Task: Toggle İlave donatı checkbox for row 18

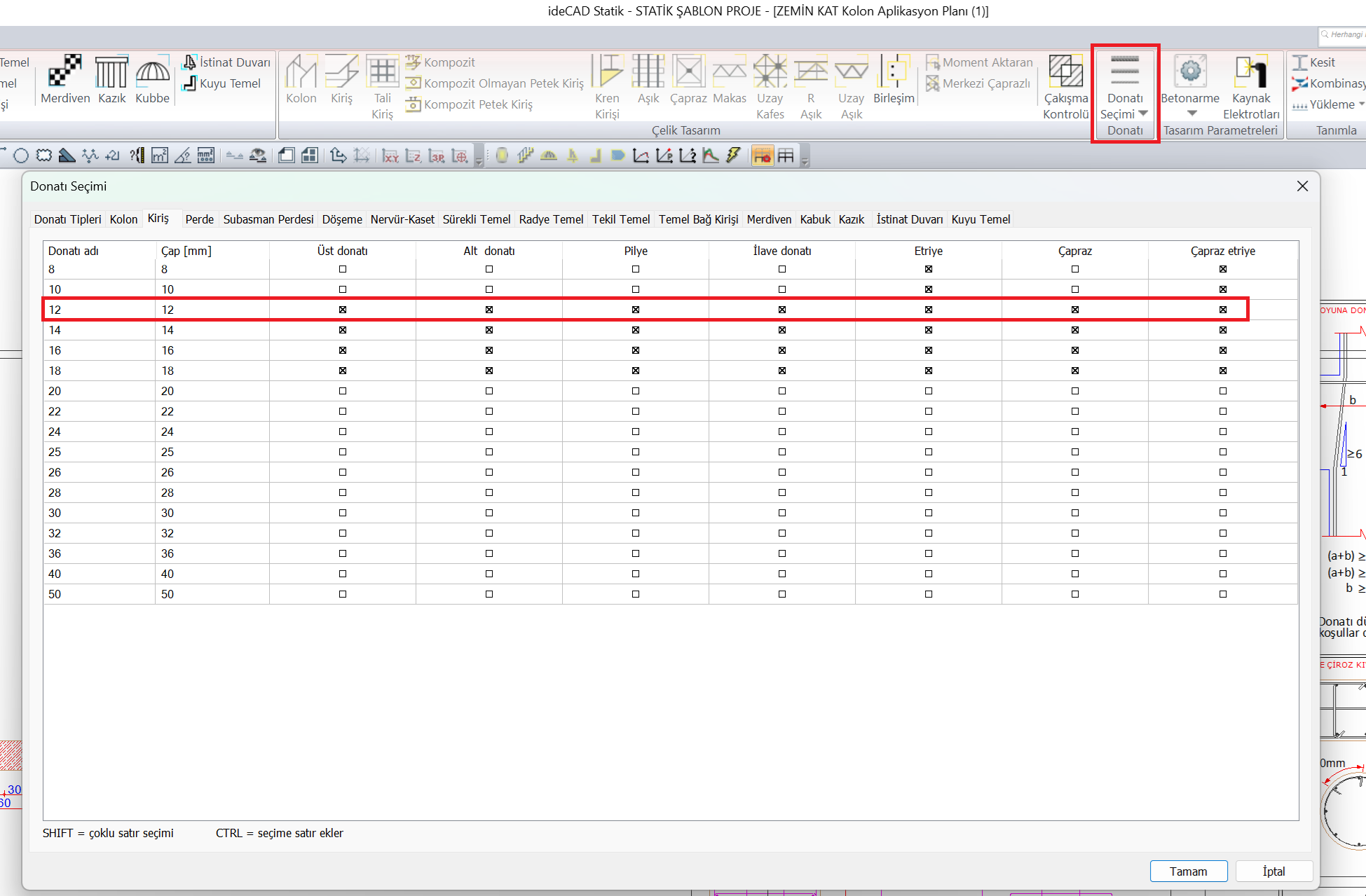Action: click(782, 371)
